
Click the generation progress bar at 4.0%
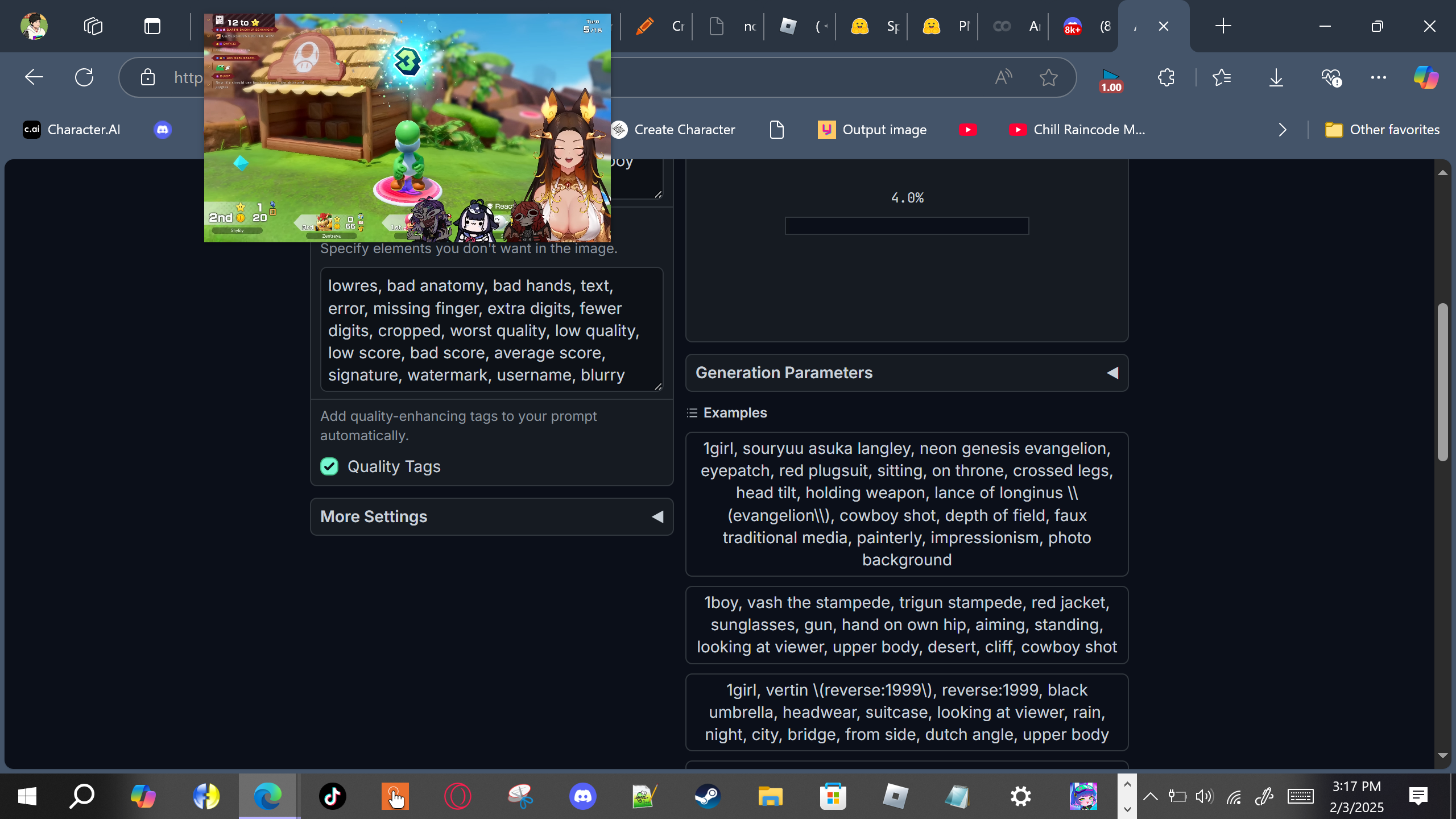[907, 226]
